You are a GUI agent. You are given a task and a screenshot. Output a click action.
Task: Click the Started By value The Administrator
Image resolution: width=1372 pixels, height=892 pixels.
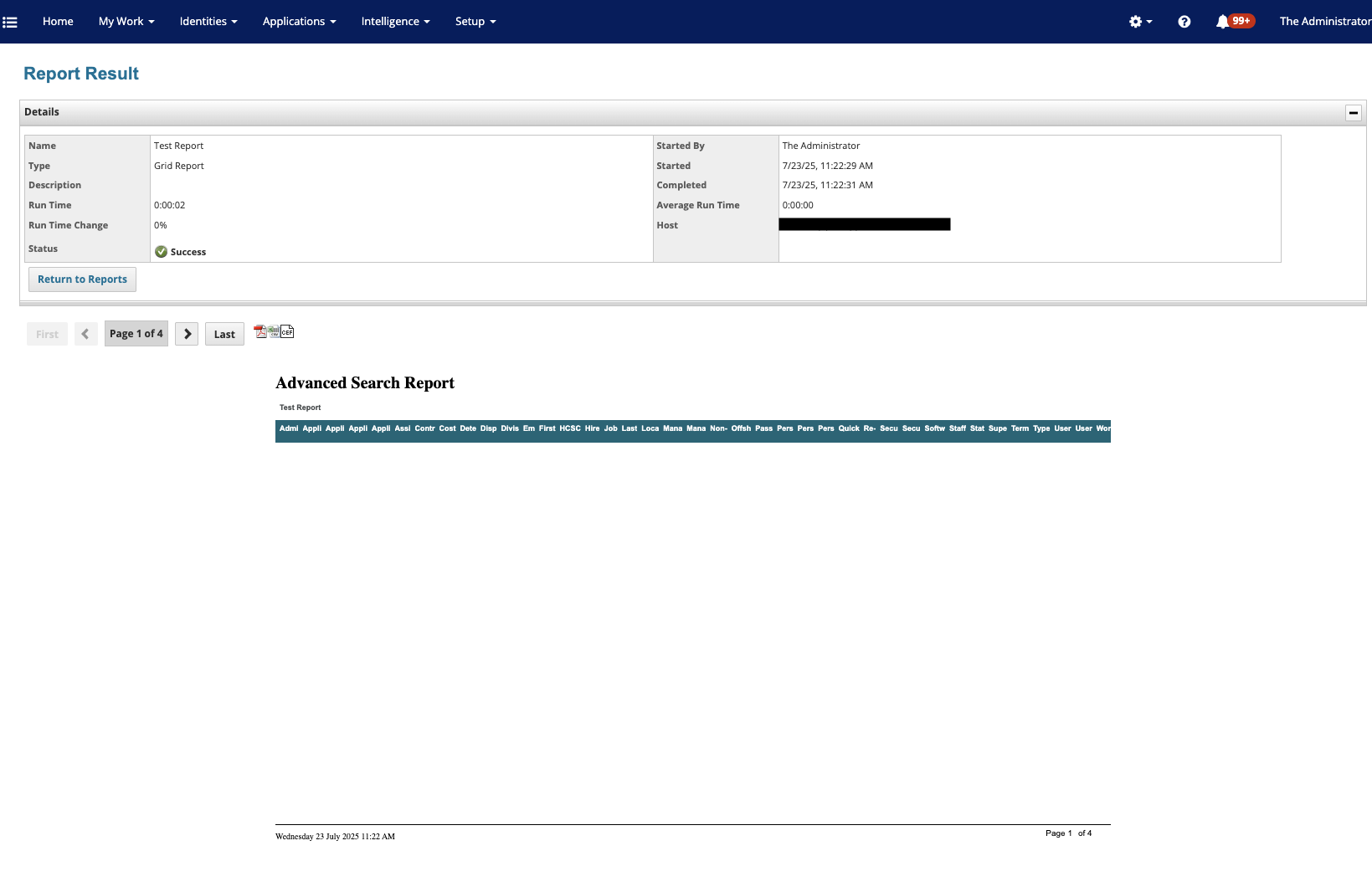pyautogui.click(x=821, y=146)
